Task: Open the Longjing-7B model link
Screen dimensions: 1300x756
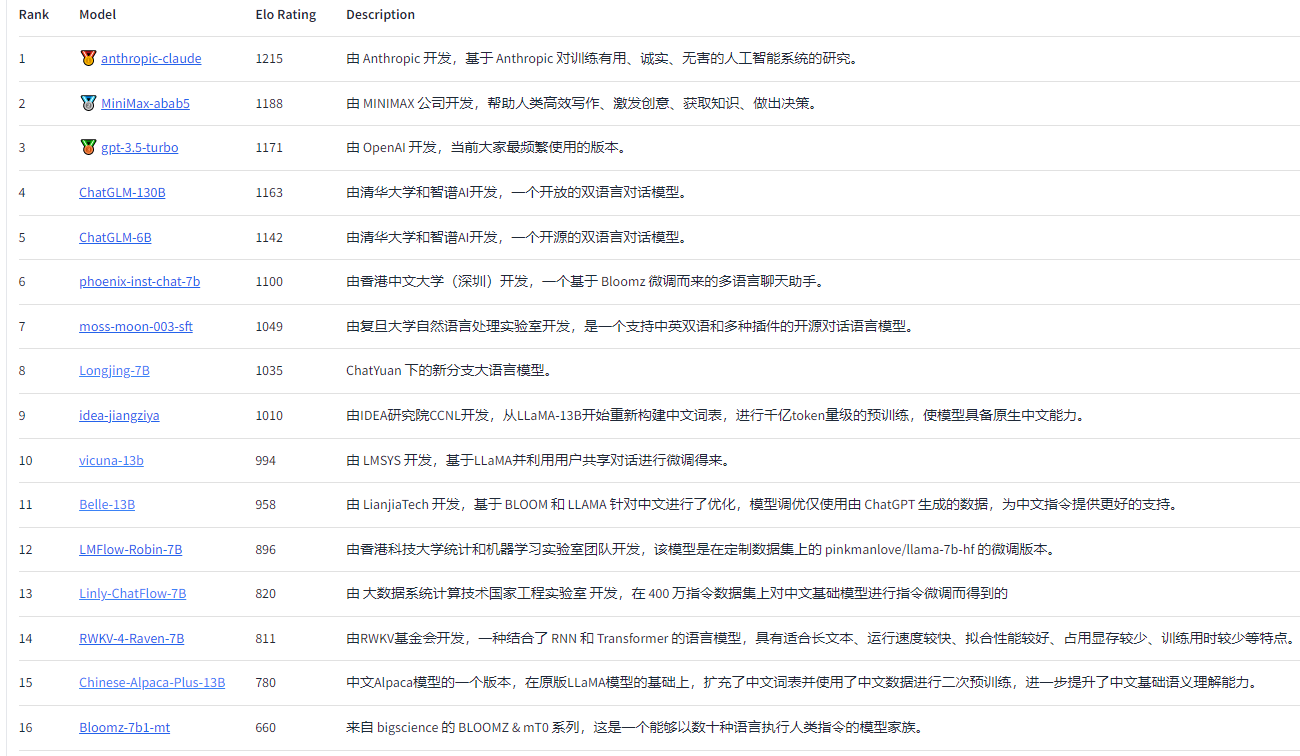Action: pos(114,370)
